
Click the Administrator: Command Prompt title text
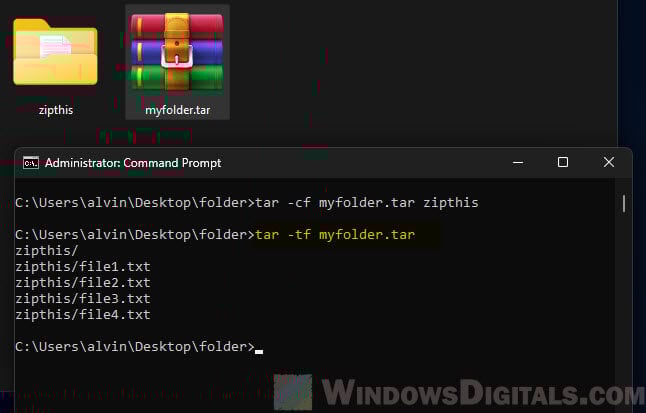tap(133, 163)
